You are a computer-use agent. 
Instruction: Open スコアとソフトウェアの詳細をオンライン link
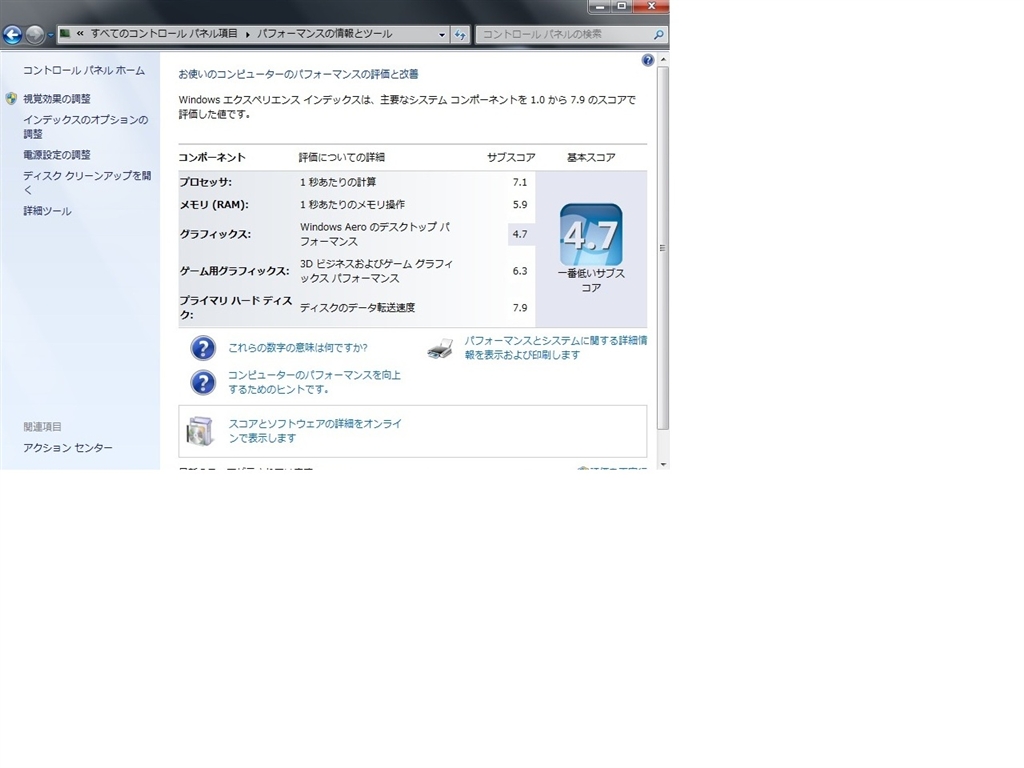coord(315,431)
